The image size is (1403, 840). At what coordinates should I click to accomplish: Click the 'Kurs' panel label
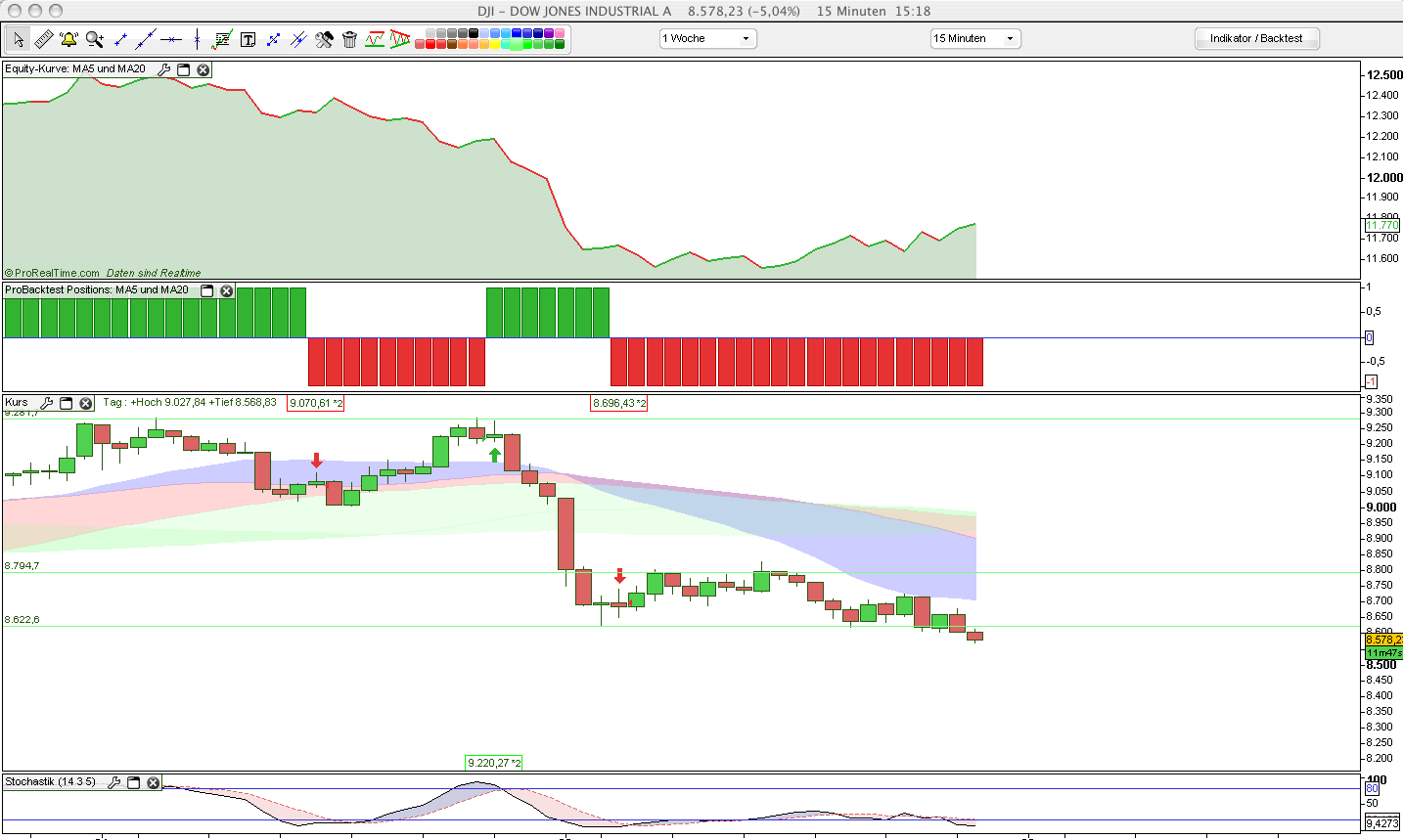[17, 403]
